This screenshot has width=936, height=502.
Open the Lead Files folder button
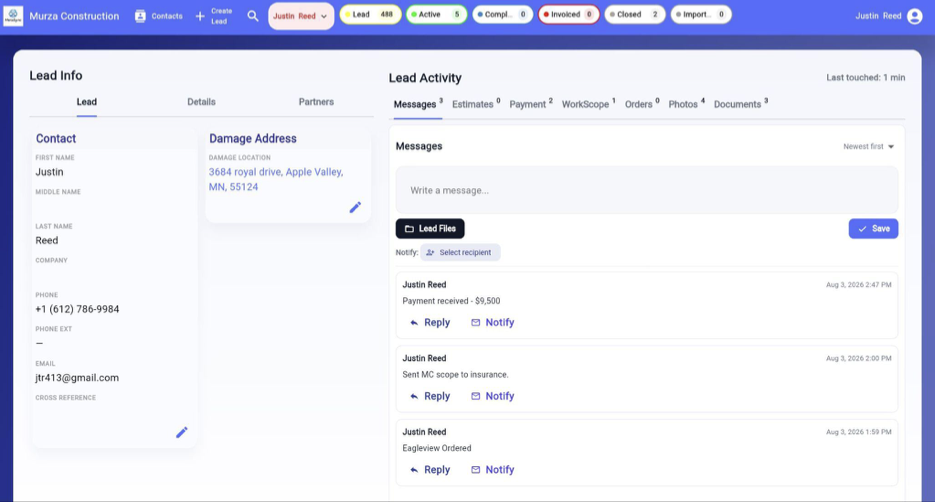430,229
